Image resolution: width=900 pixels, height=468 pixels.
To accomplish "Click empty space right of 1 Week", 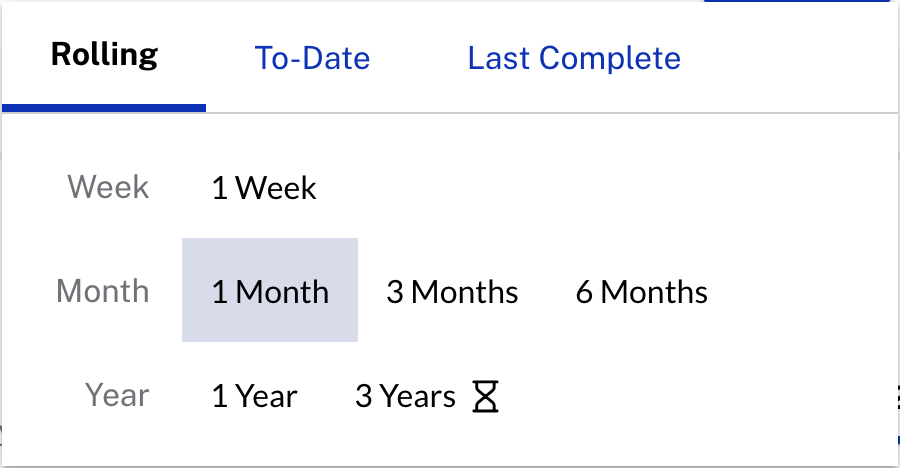I will click(600, 188).
